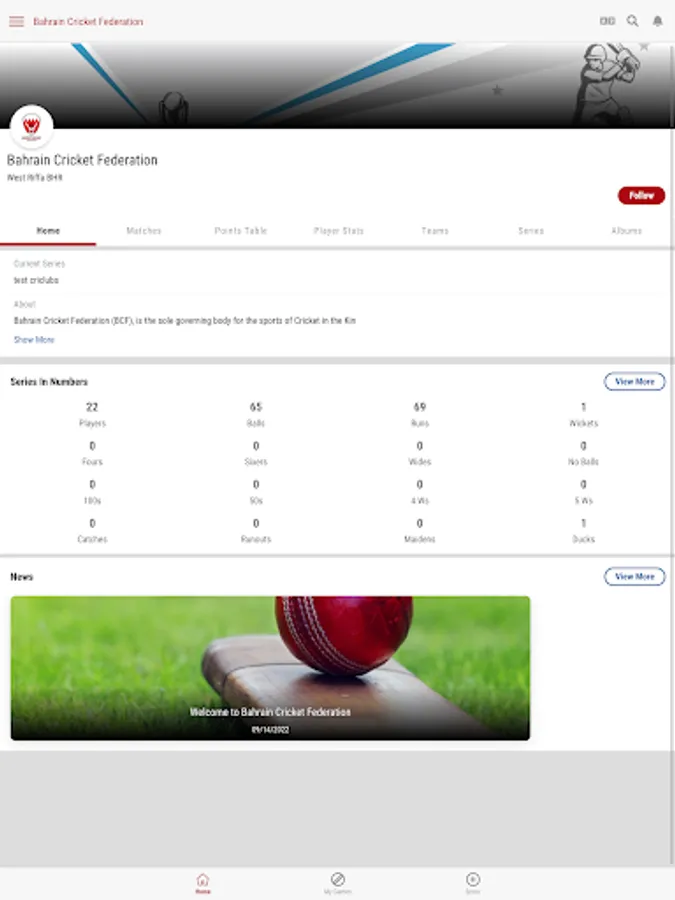The image size is (675, 900).
Task: Open the Series tab
Action: pos(530,231)
